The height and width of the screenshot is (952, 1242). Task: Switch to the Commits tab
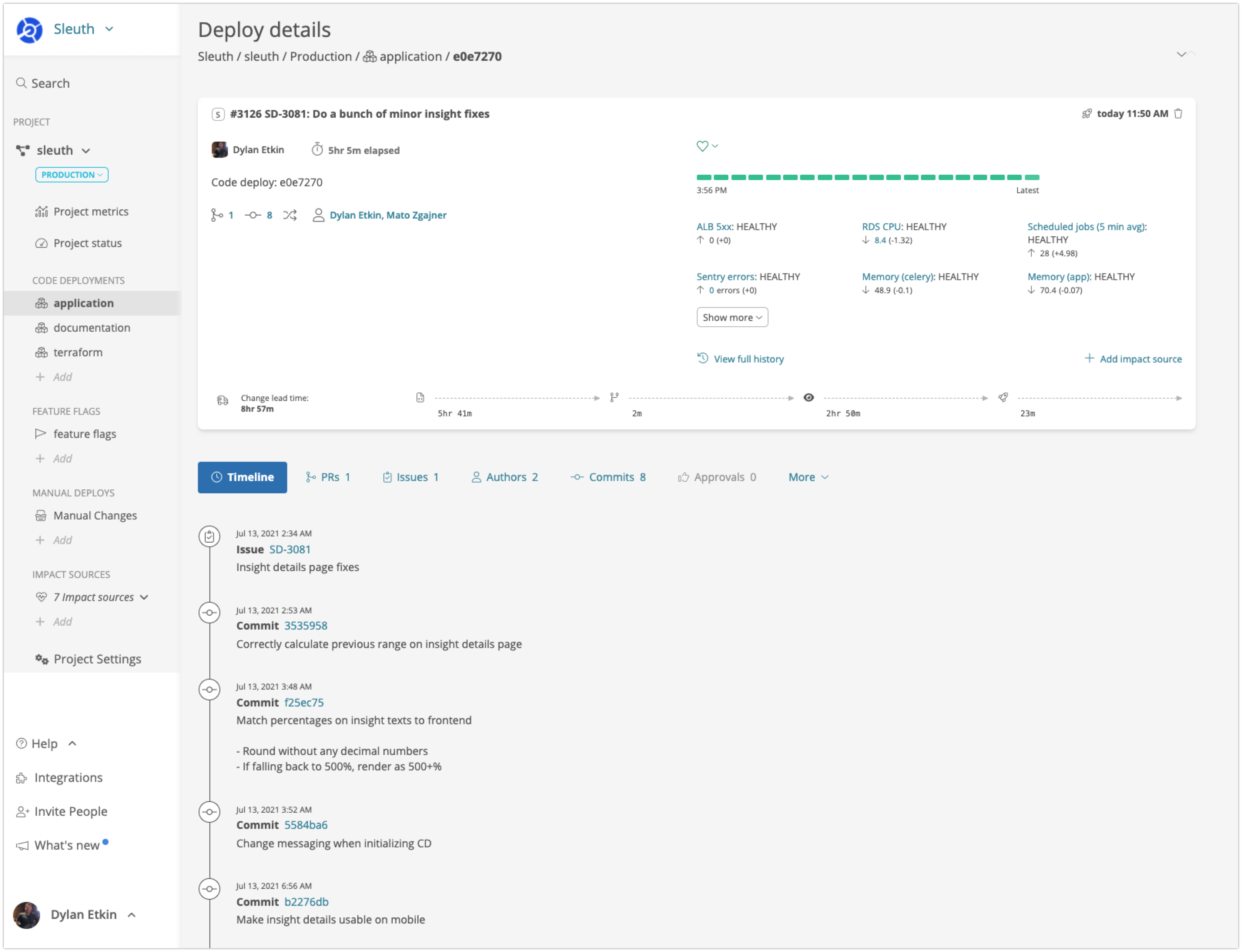pyautogui.click(x=608, y=477)
